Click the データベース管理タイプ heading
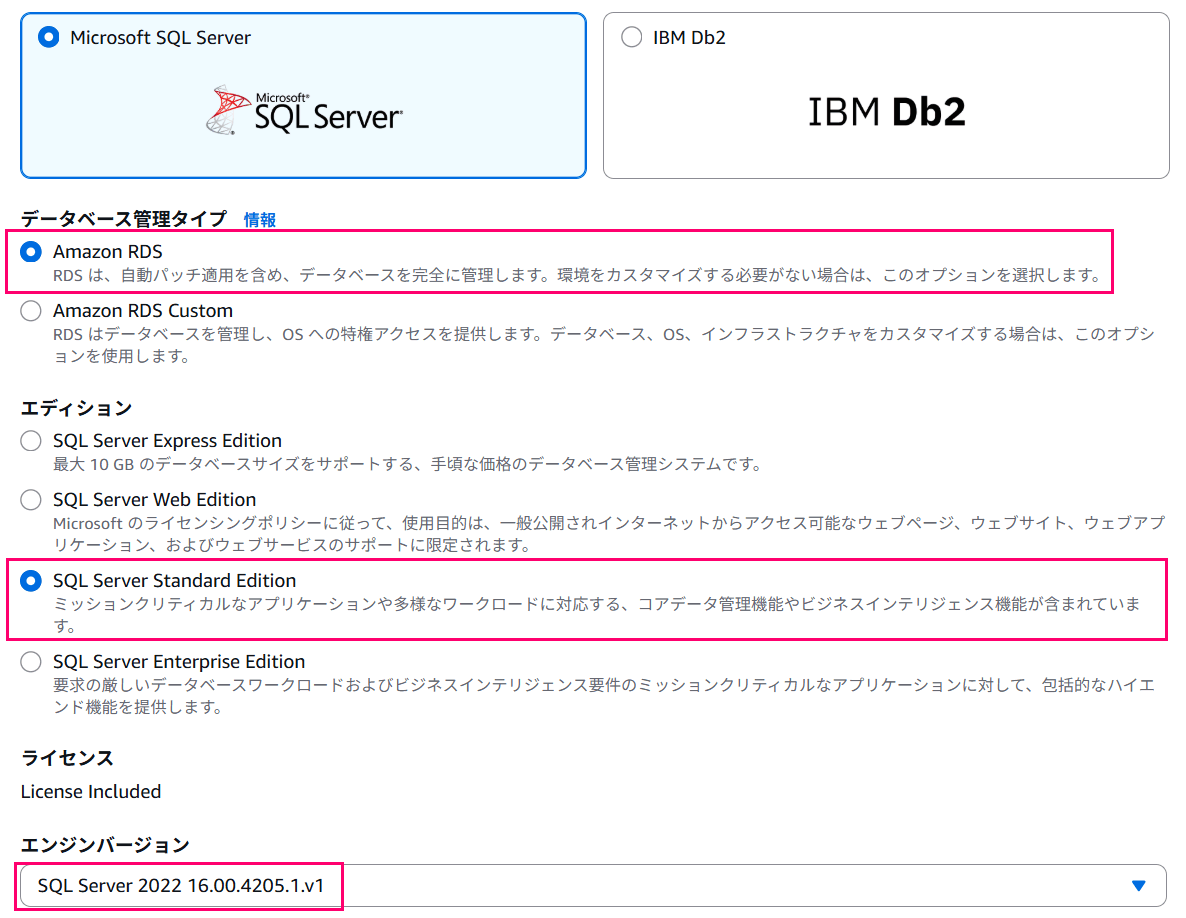Viewport: 1186px width, 918px height. 123,219
